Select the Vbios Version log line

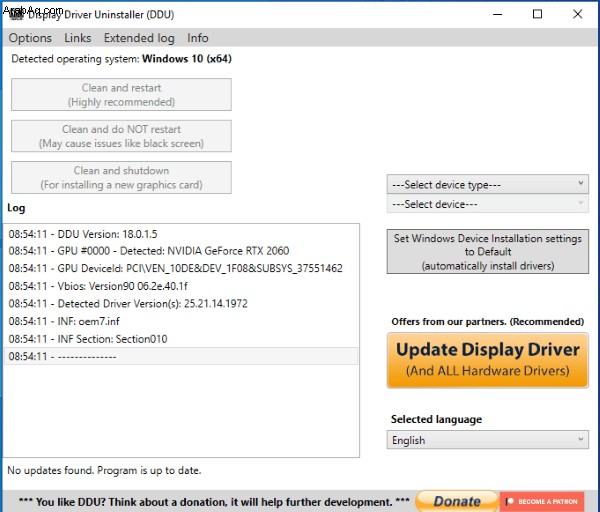point(181,286)
